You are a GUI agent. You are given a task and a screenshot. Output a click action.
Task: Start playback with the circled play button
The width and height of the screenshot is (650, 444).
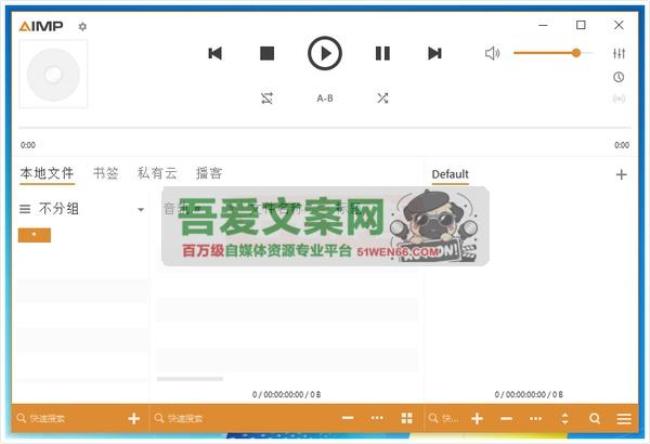[x=325, y=53]
